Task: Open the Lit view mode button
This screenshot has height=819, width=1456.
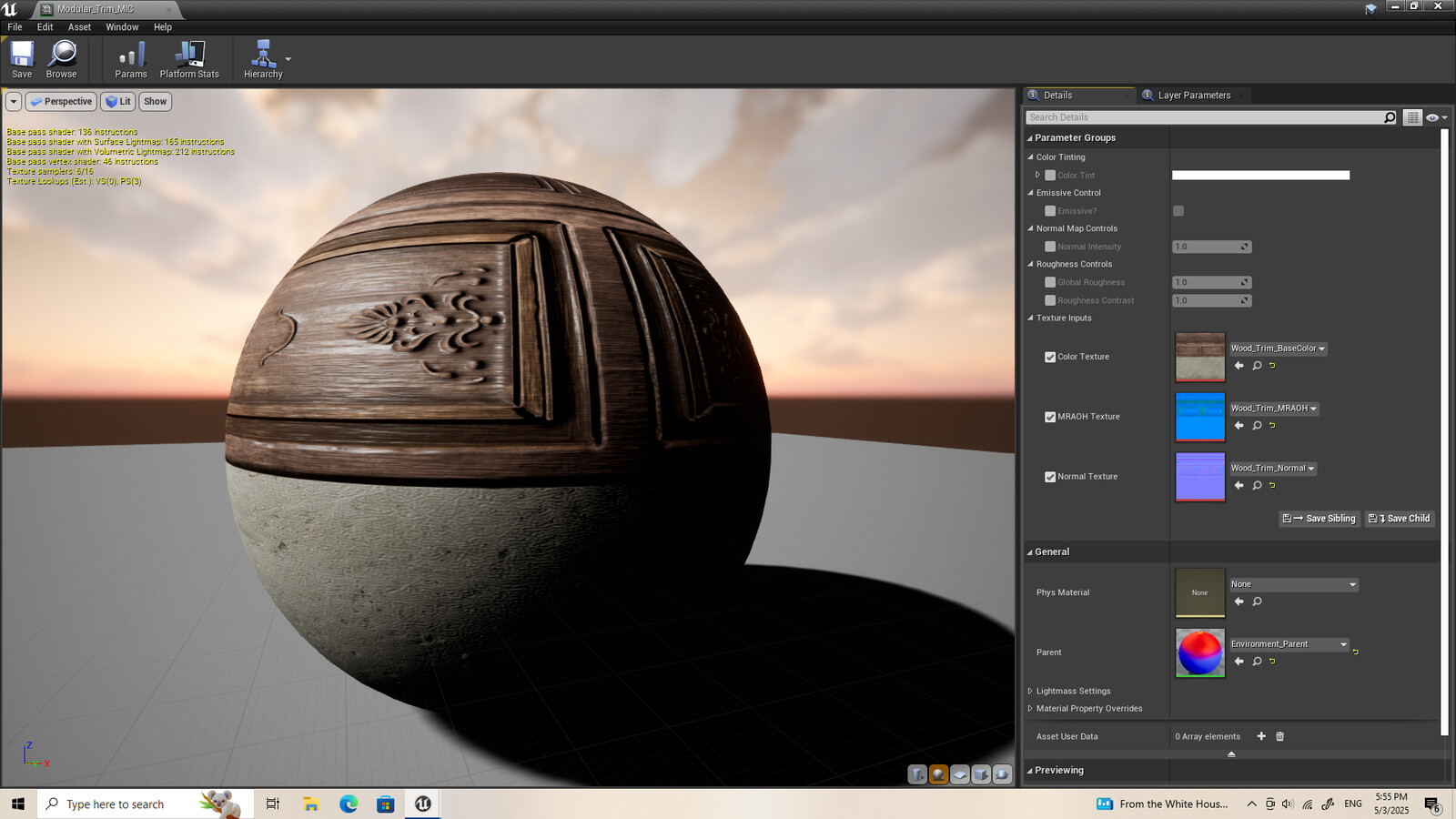Action: (118, 102)
